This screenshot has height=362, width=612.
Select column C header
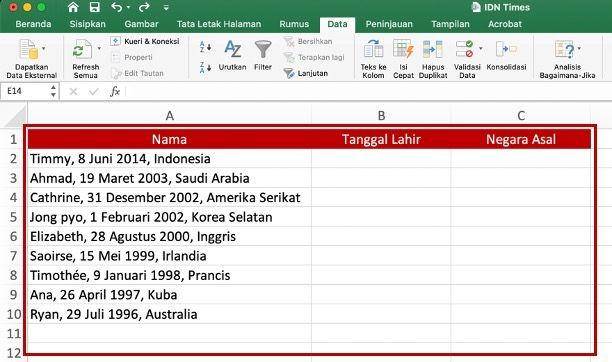[521, 116]
